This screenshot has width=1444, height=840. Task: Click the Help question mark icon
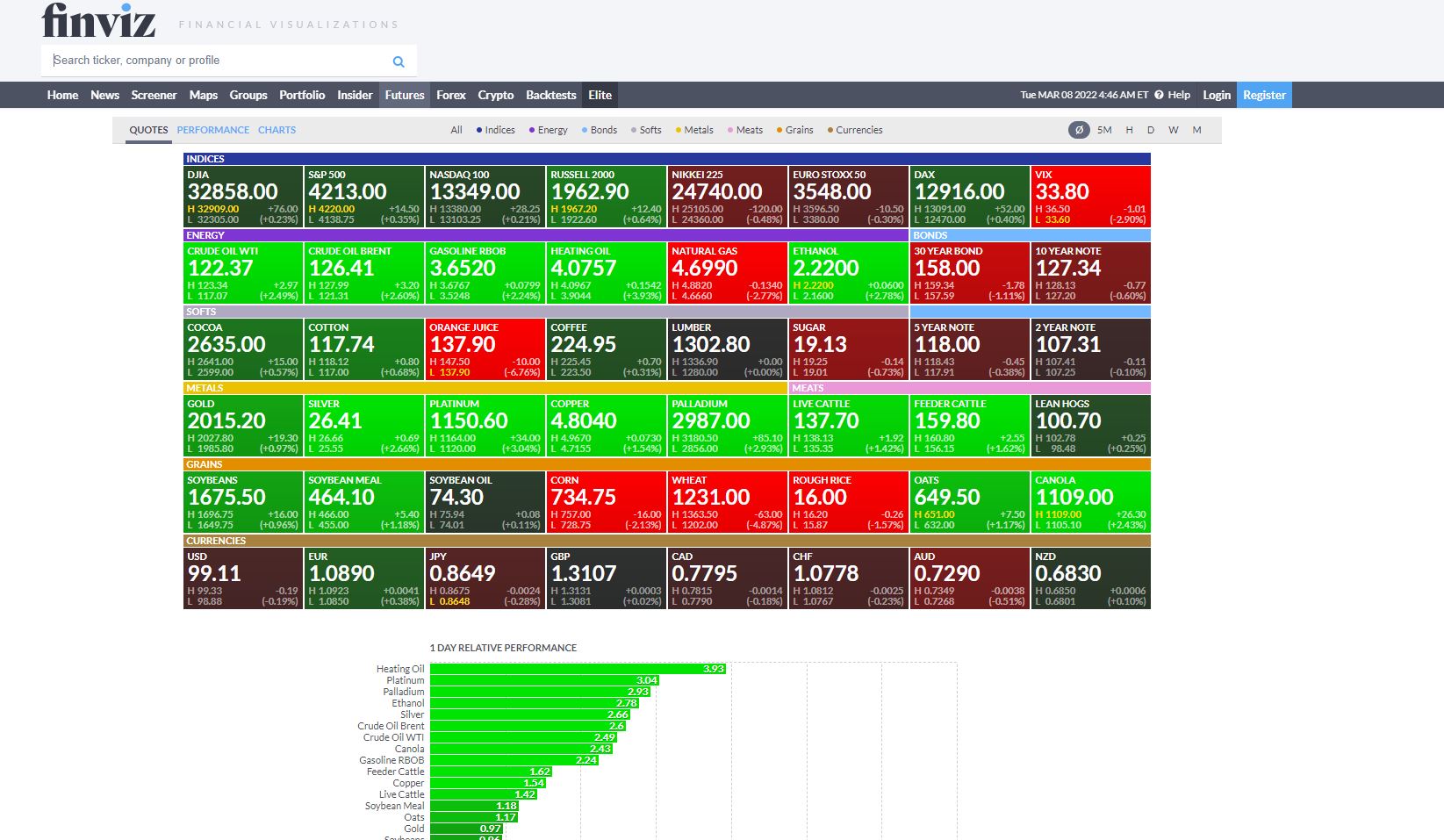tap(1159, 95)
